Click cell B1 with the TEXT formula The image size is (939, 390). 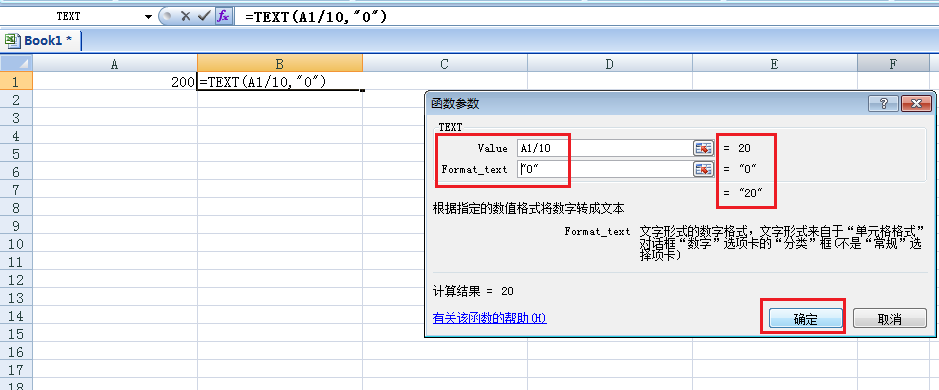coord(280,81)
